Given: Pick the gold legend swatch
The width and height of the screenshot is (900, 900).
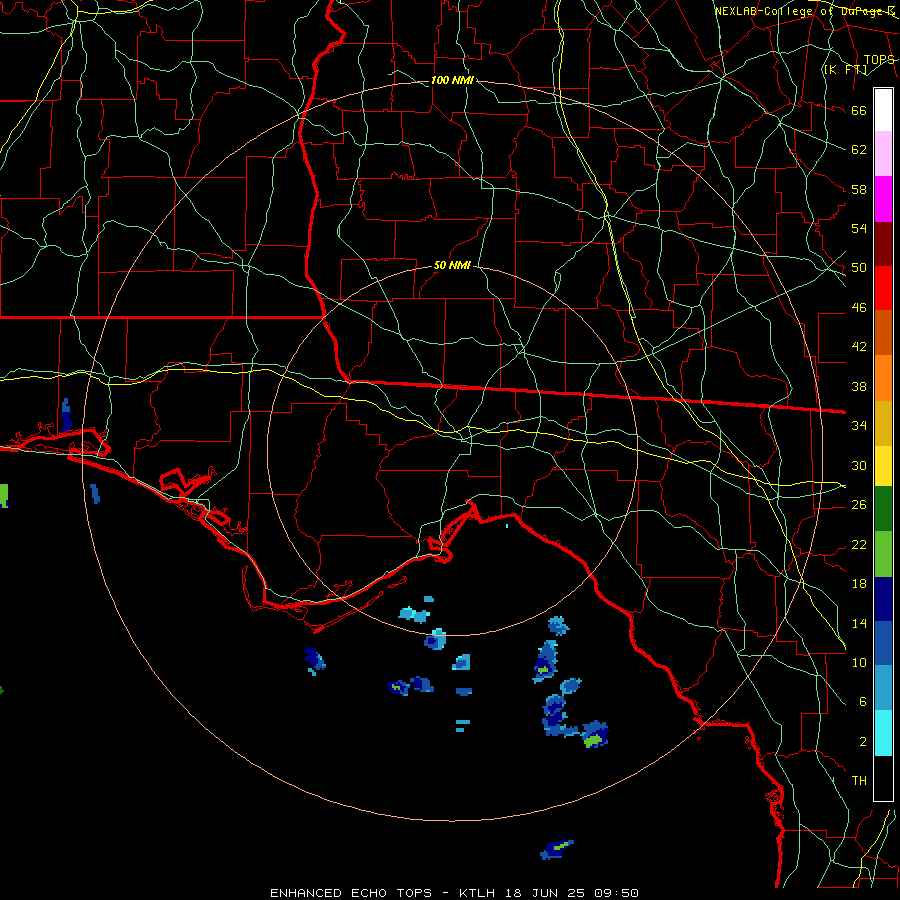Looking at the screenshot, I should (883, 423).
